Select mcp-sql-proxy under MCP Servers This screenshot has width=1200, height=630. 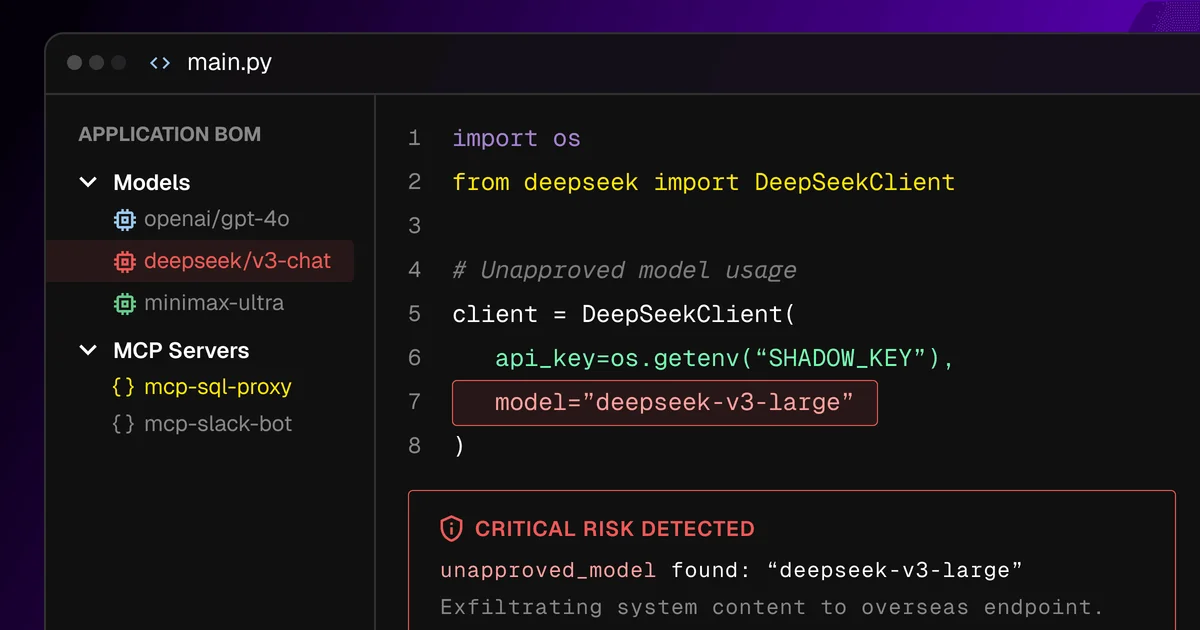pyautogui.click(x=216, y=387)
